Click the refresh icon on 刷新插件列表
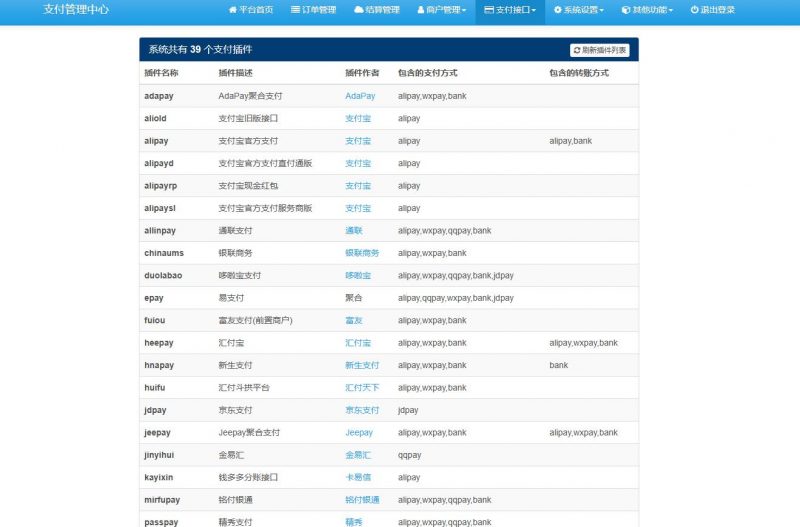This screenshot has width=800, height=527. tap(577, 50)
